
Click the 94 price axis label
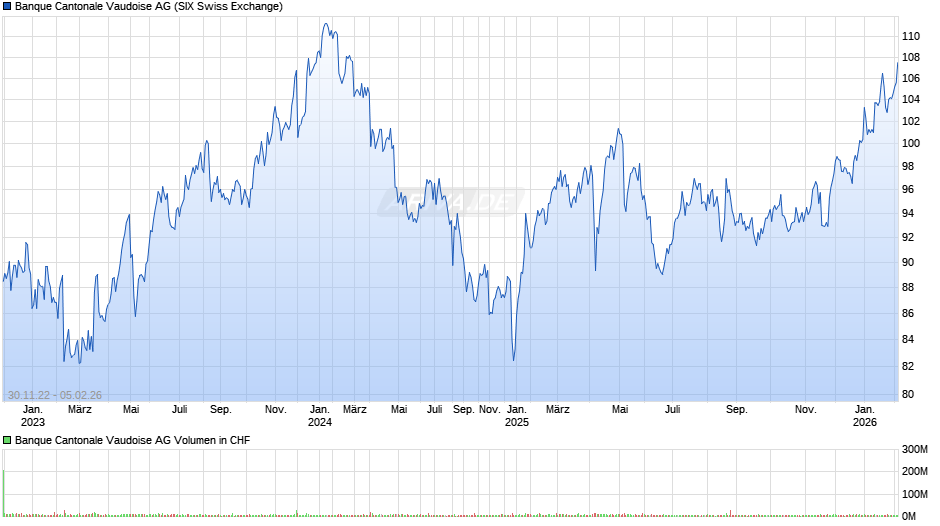908,214
